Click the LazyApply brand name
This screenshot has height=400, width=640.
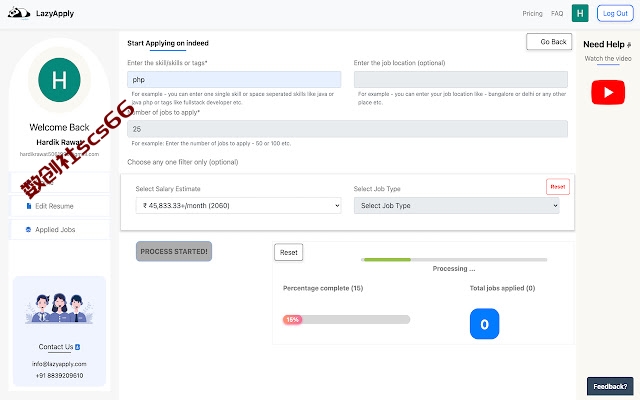point(55,13)
